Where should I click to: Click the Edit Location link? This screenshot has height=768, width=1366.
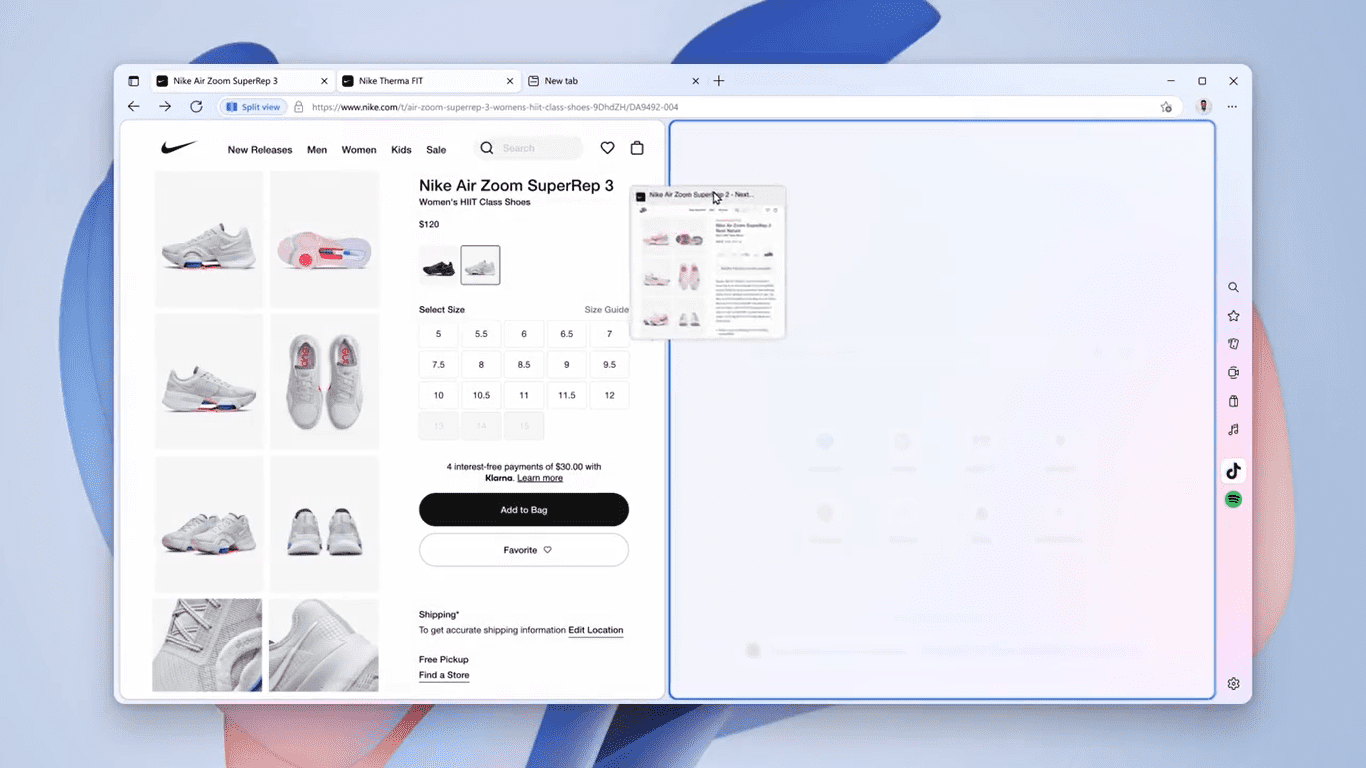pos(596,631)
